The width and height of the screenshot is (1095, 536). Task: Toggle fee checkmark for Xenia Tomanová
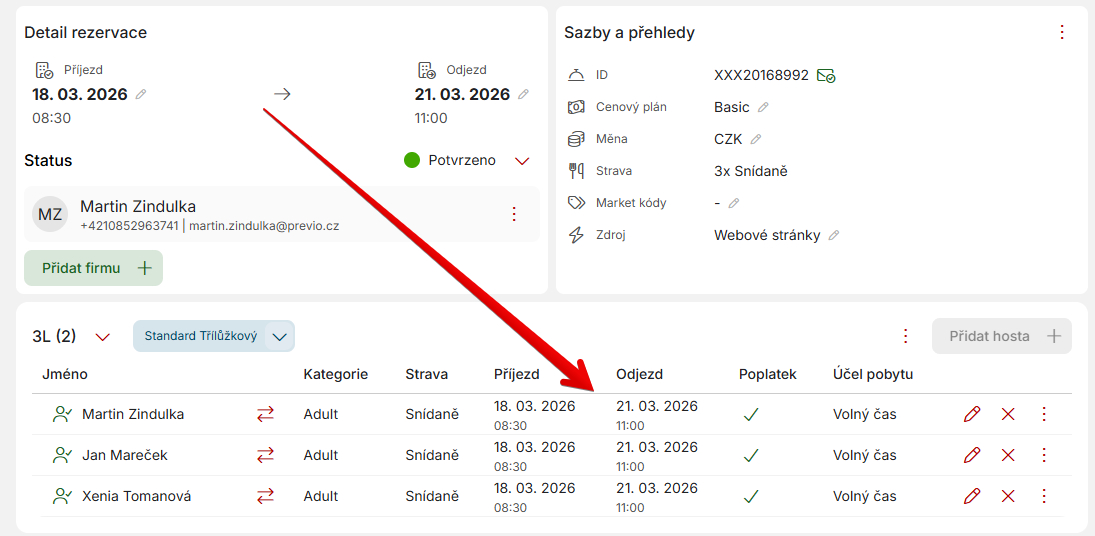point(751,496)
